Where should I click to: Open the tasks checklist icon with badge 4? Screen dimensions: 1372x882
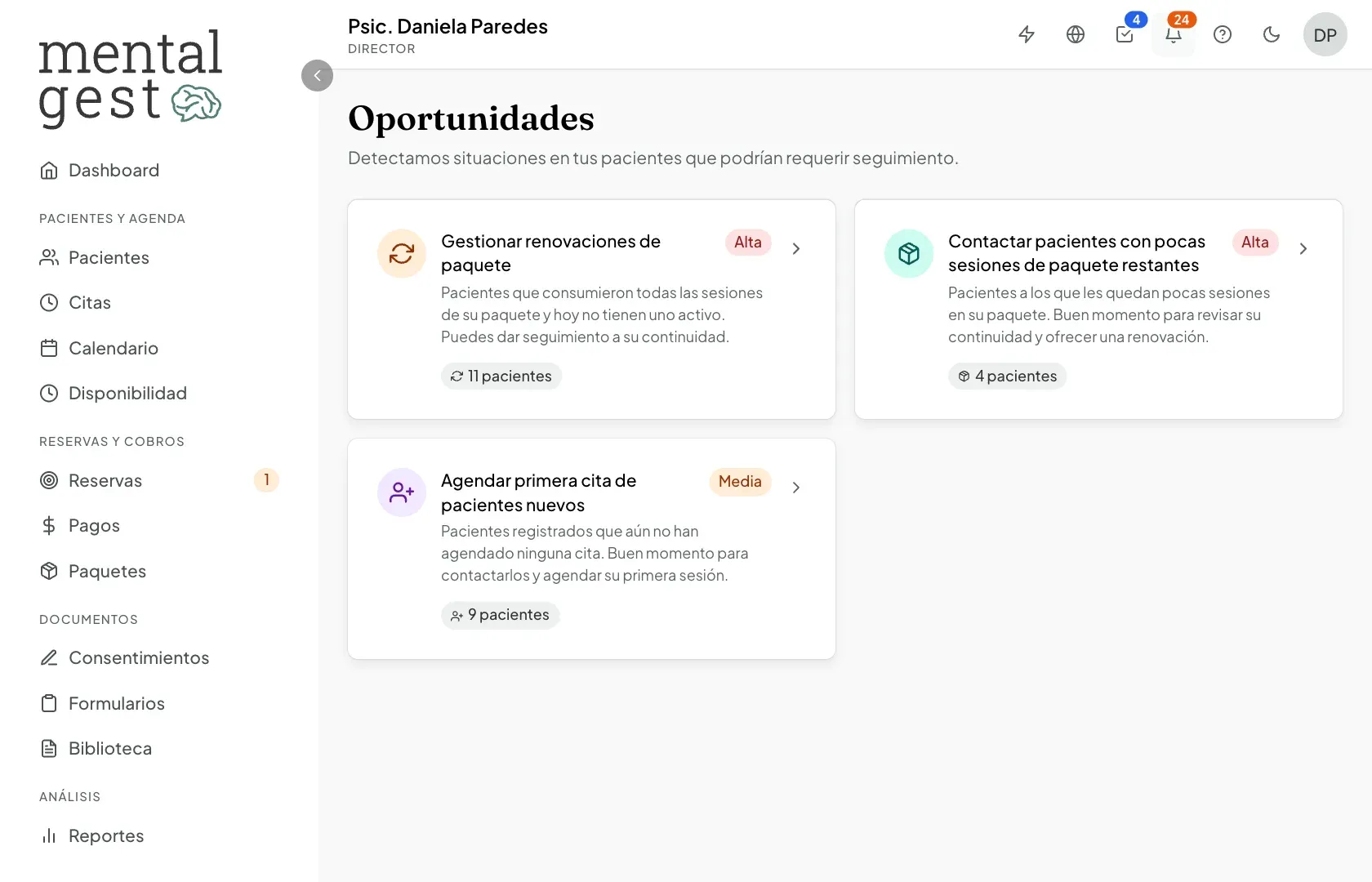(1125, 34)
